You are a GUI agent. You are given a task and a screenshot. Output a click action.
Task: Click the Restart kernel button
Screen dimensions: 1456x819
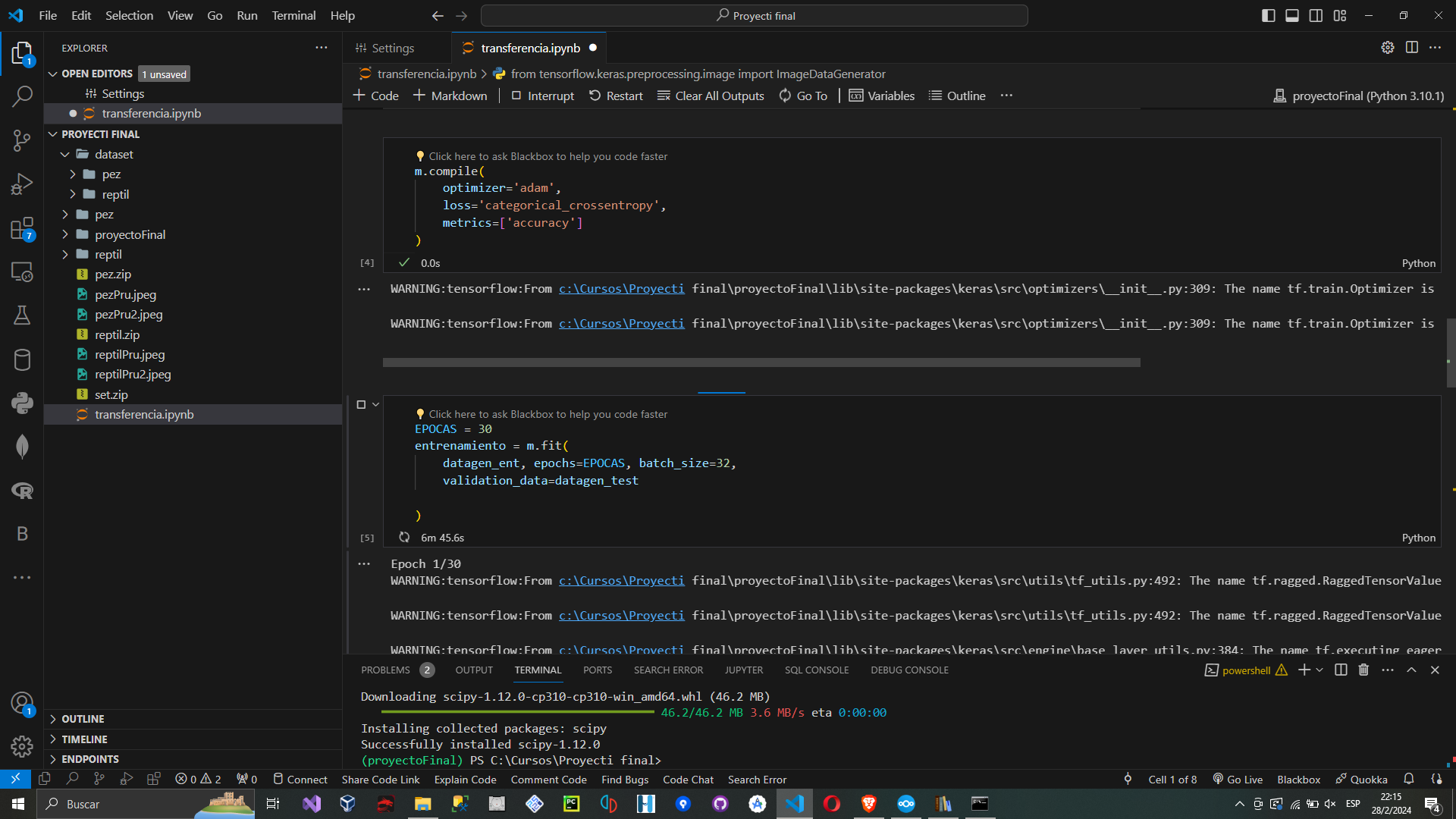[616, 96]
